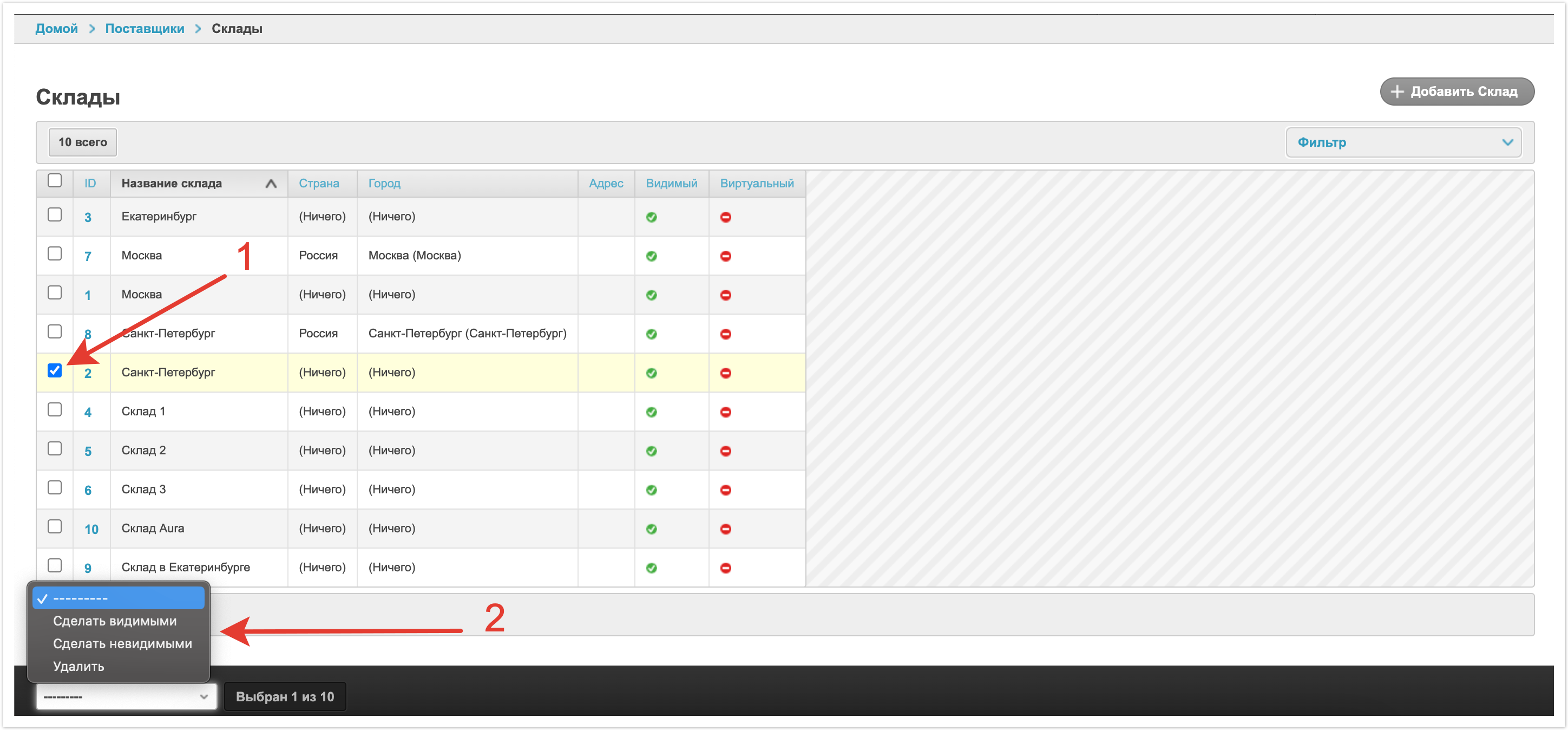Tick the select-all checkbox in table header
This screenshot has height=730, width=1568.
point(55,181)
